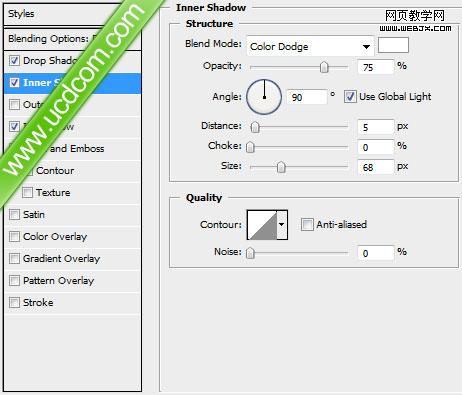The height and width of the screenshot is (395, 462).
Task: Click the Opacity value field showing 75
Action: pos(376,67)
